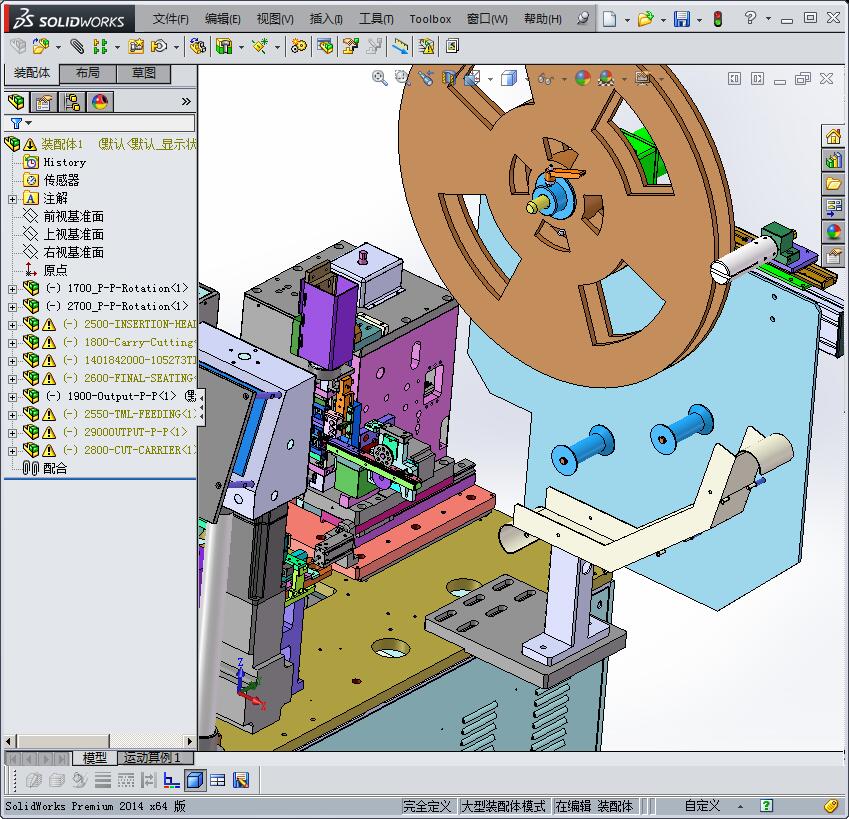Click the Edit Appearance color ball icon

[583, 78]
